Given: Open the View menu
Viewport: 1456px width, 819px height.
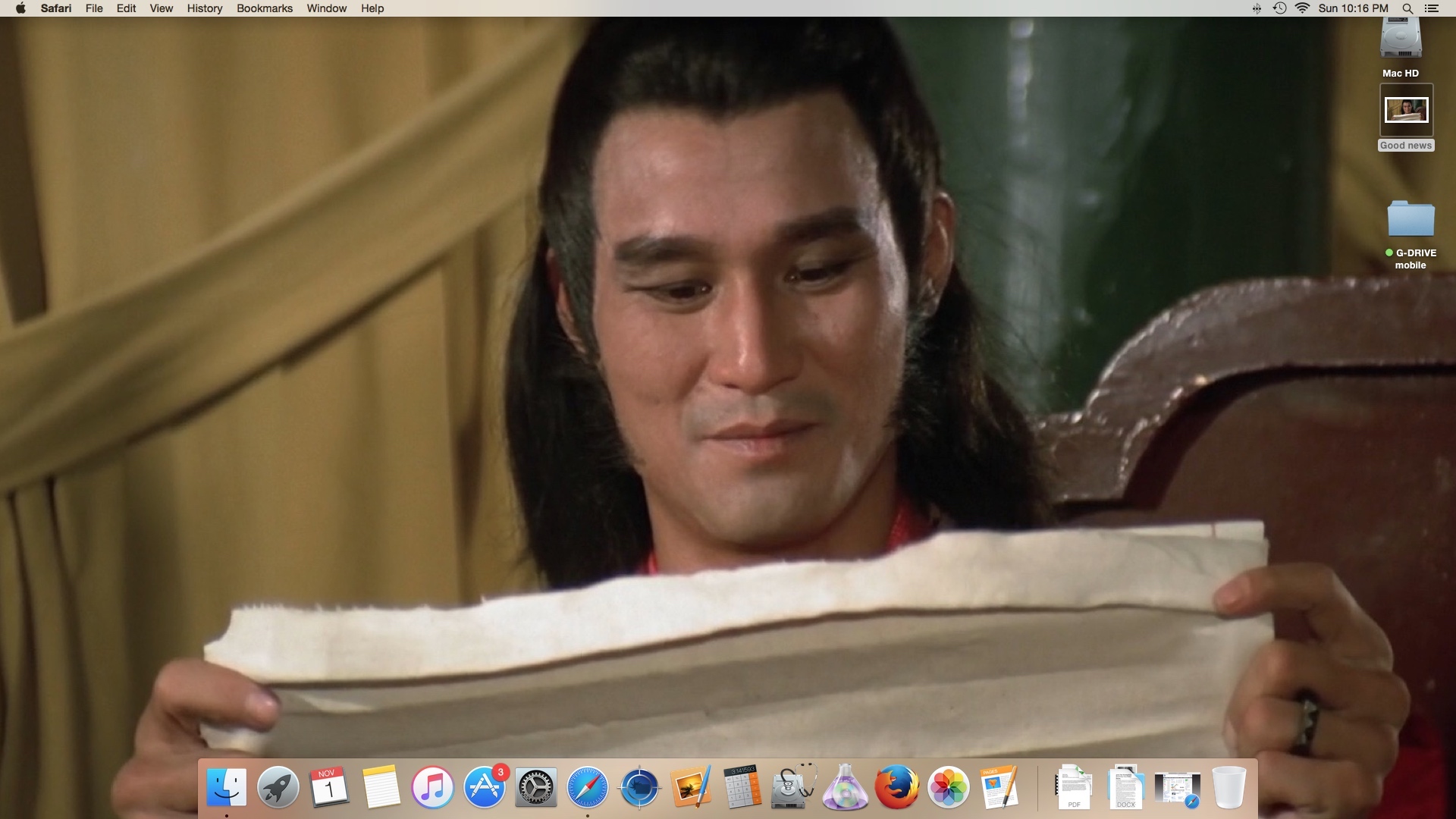Looking at the screenshot, I should coord(161,8).
